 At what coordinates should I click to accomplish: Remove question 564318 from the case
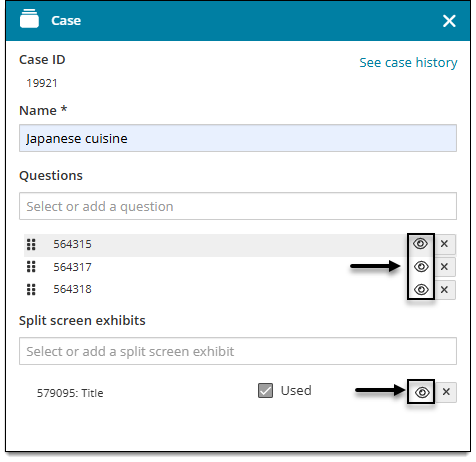point(444,289)
